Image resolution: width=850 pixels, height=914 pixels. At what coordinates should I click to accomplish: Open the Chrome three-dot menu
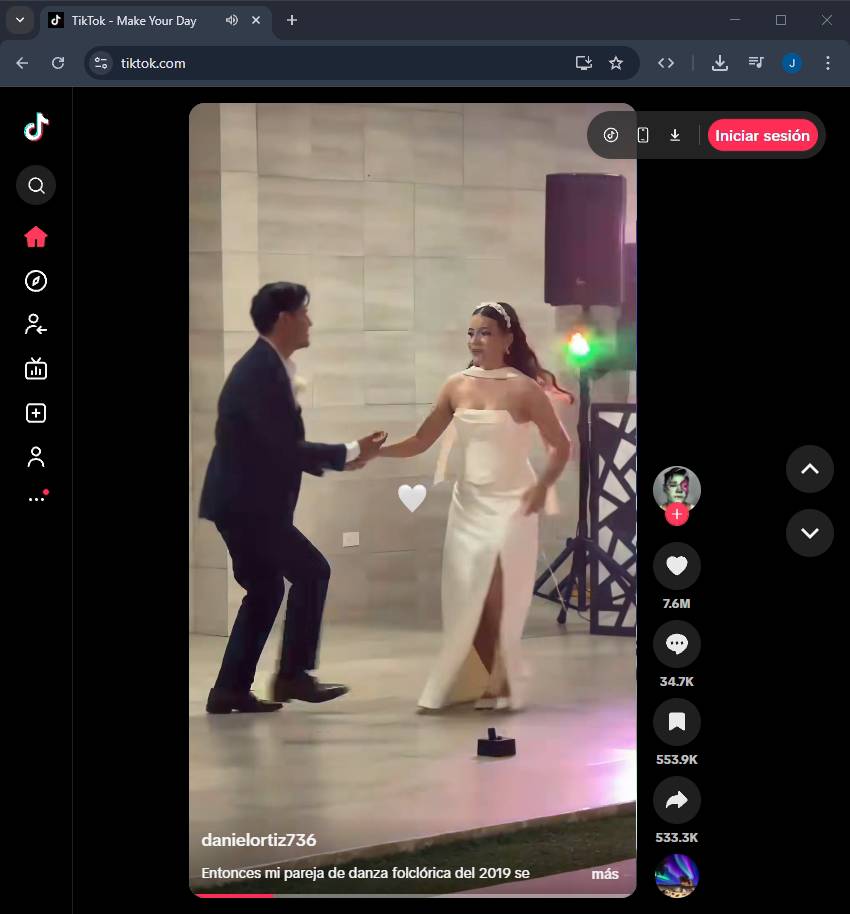pos(827,63)
